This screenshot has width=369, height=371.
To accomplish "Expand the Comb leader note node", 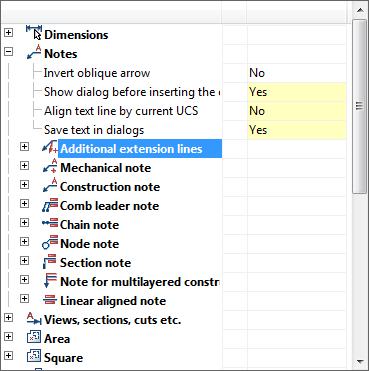I will pyautogui.click(x=24, y=203).
